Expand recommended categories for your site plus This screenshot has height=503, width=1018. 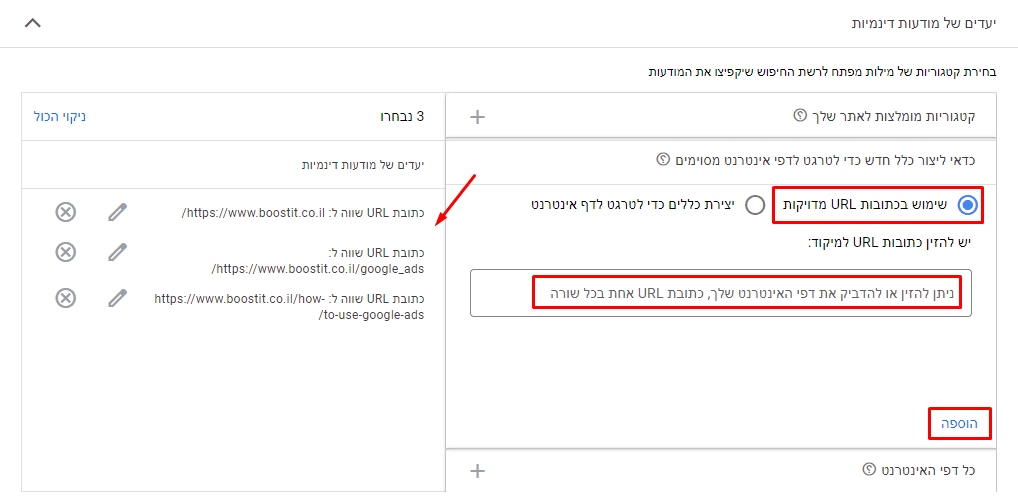477,117
